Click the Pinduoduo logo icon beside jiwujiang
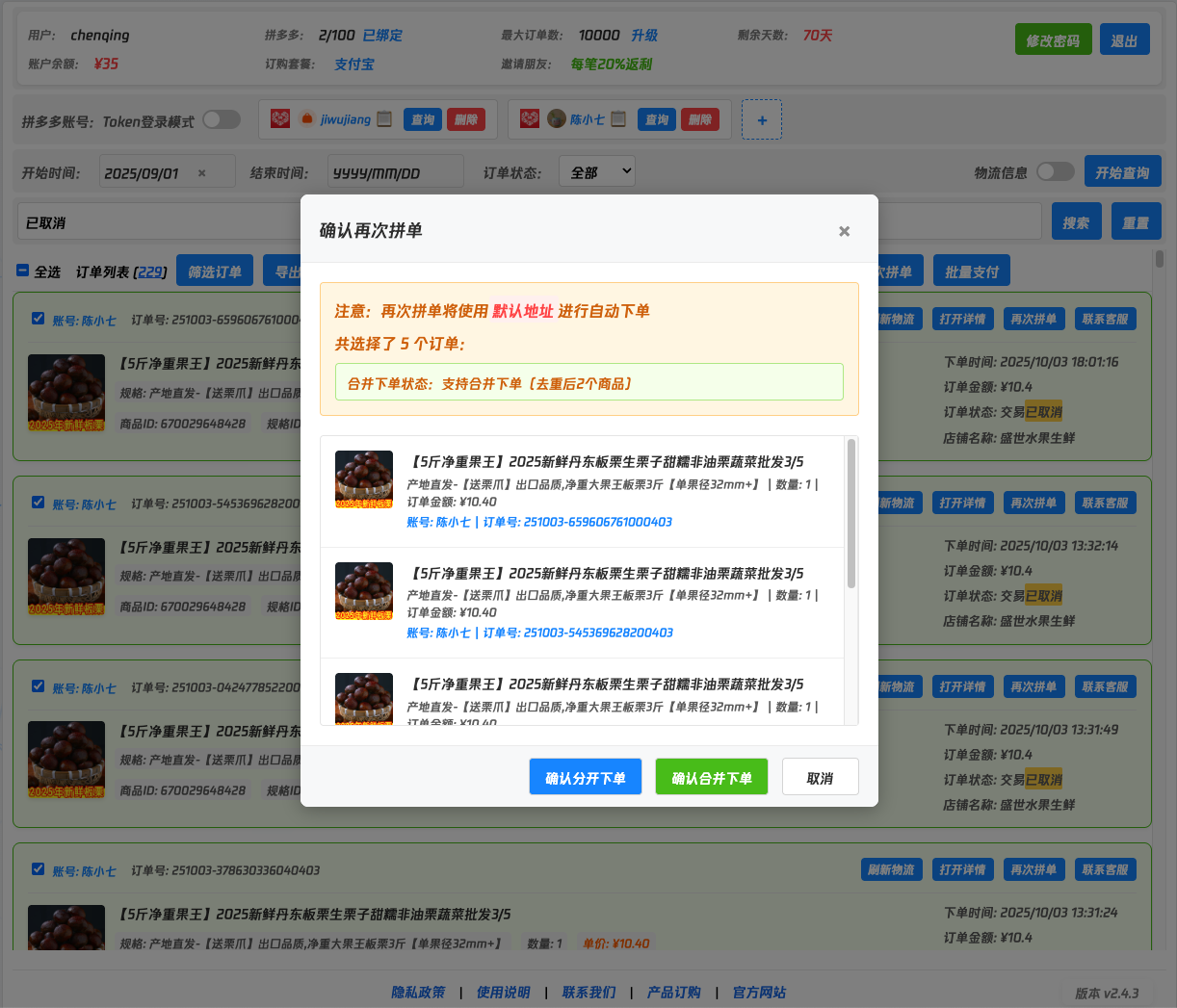The height and width of the screenshot is (1008, 1177). [280, 118]
